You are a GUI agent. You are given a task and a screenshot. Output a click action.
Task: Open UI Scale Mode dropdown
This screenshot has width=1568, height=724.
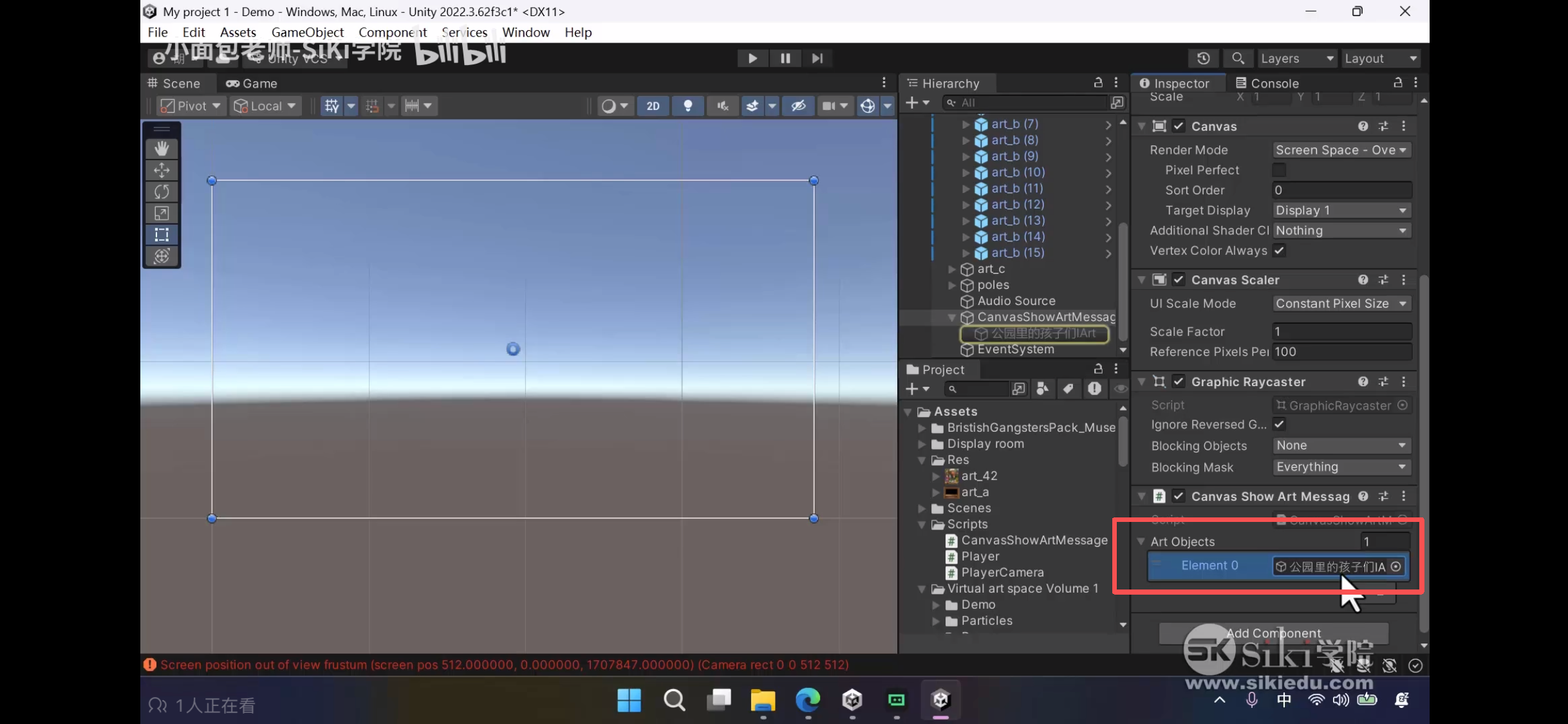pyautogui.click(x=1341, y=304)
